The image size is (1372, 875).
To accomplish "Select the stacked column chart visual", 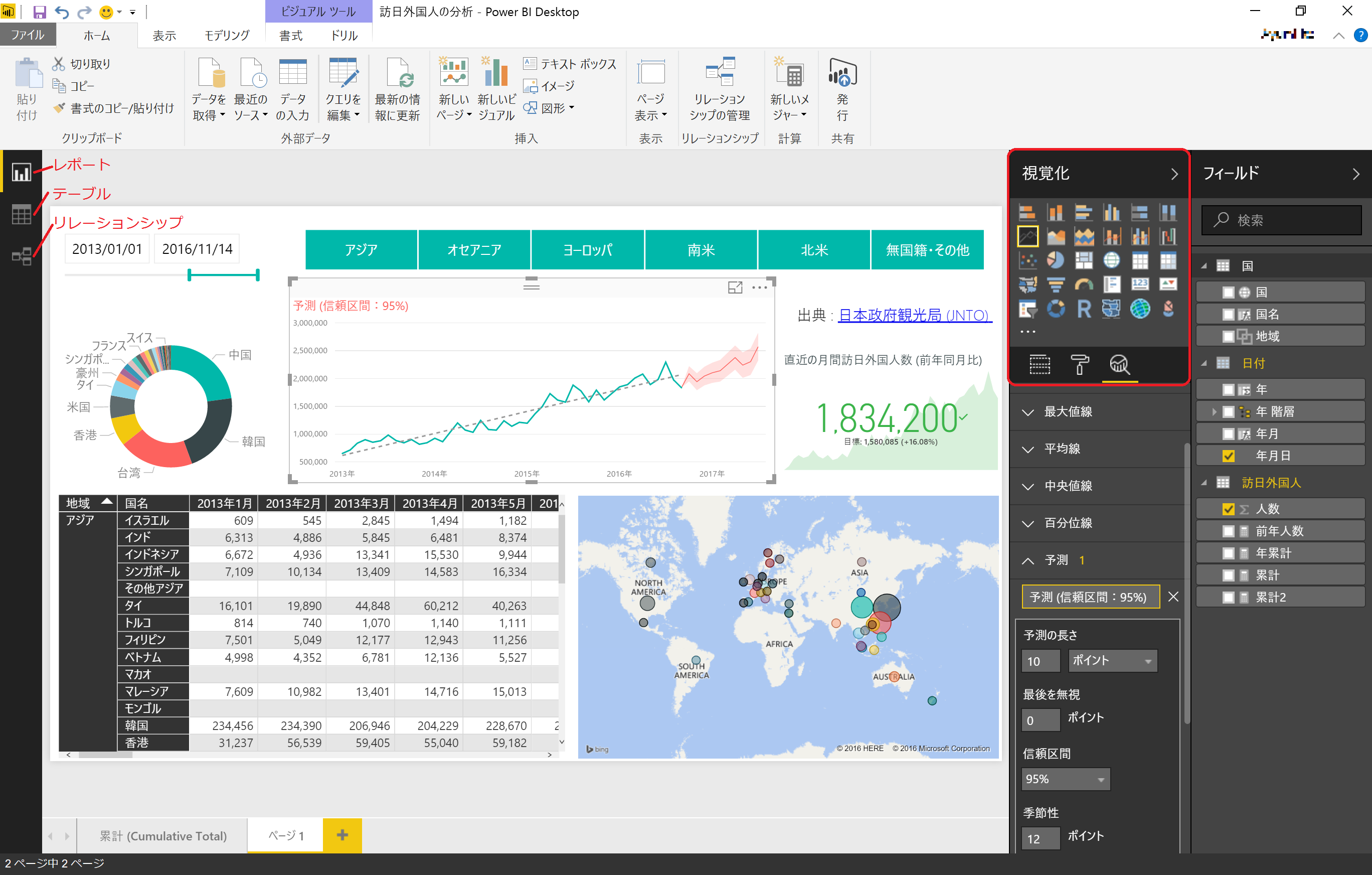I will 1055,213.
